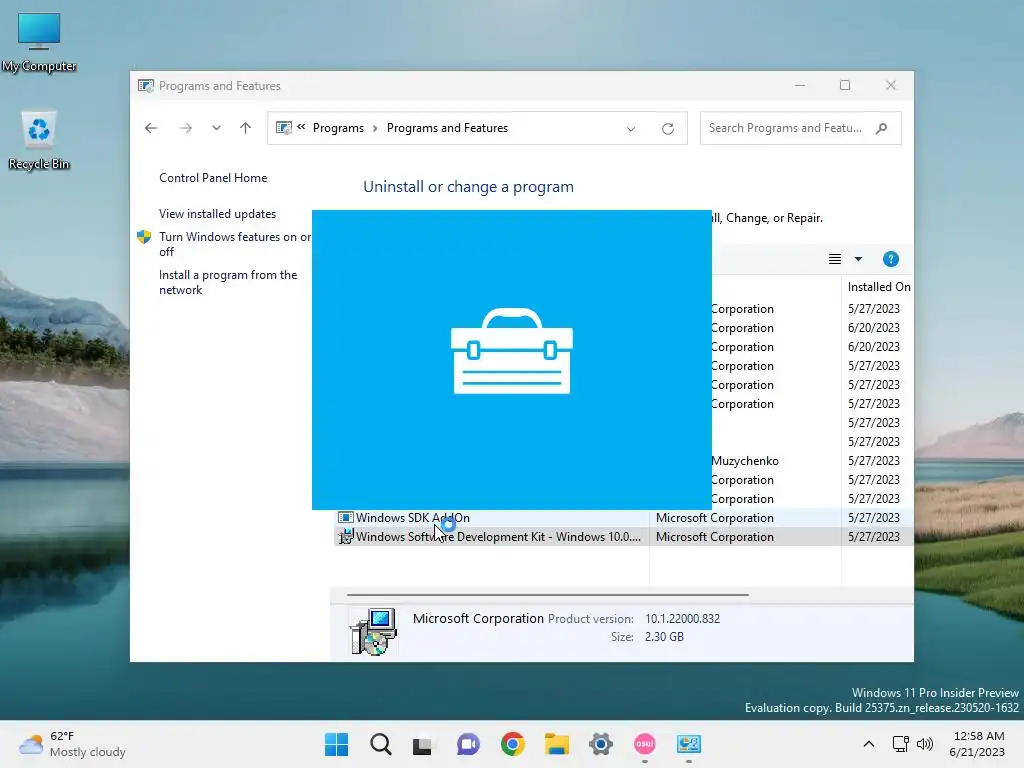Click the Muzychenko publisher cell

pos(745,461)
